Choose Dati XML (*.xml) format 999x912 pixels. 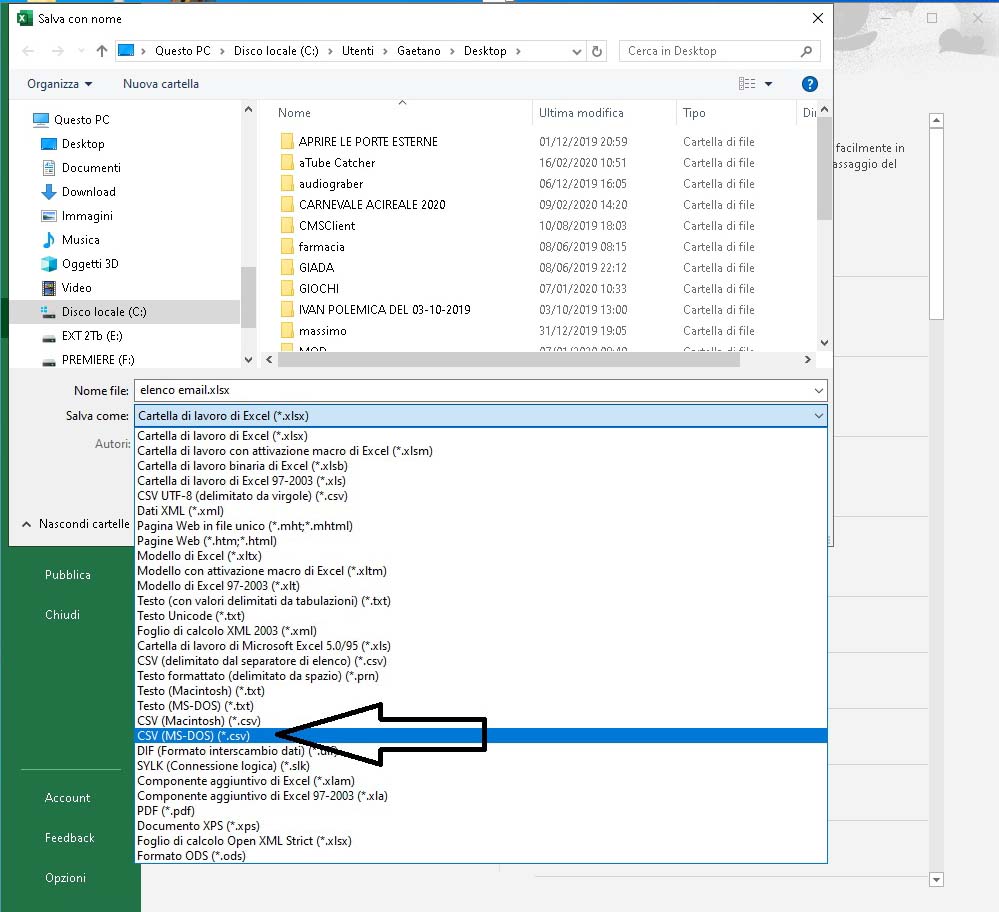coord(481,510)
